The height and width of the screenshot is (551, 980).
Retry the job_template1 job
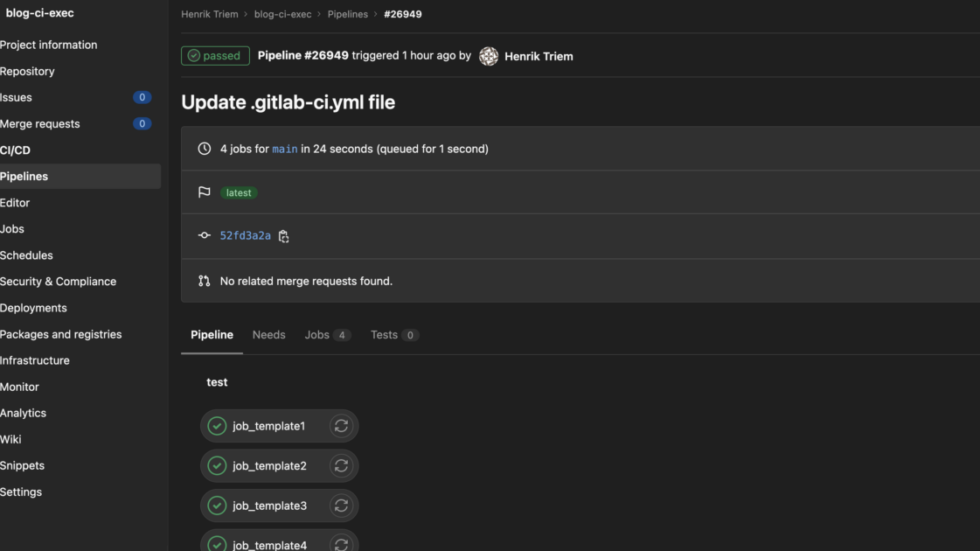pyautogui.click(x=341, y=426)
